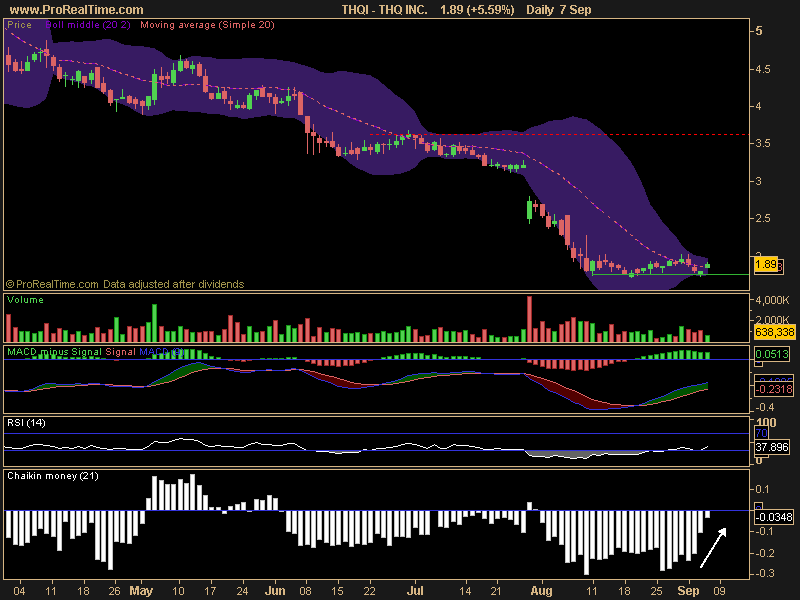Image resolution: width=800 pixels, height=600 pixels.
Task: Click the 1.89 (+5.59%) price quote
Action: pyautogui.click(x=477, y=10)
